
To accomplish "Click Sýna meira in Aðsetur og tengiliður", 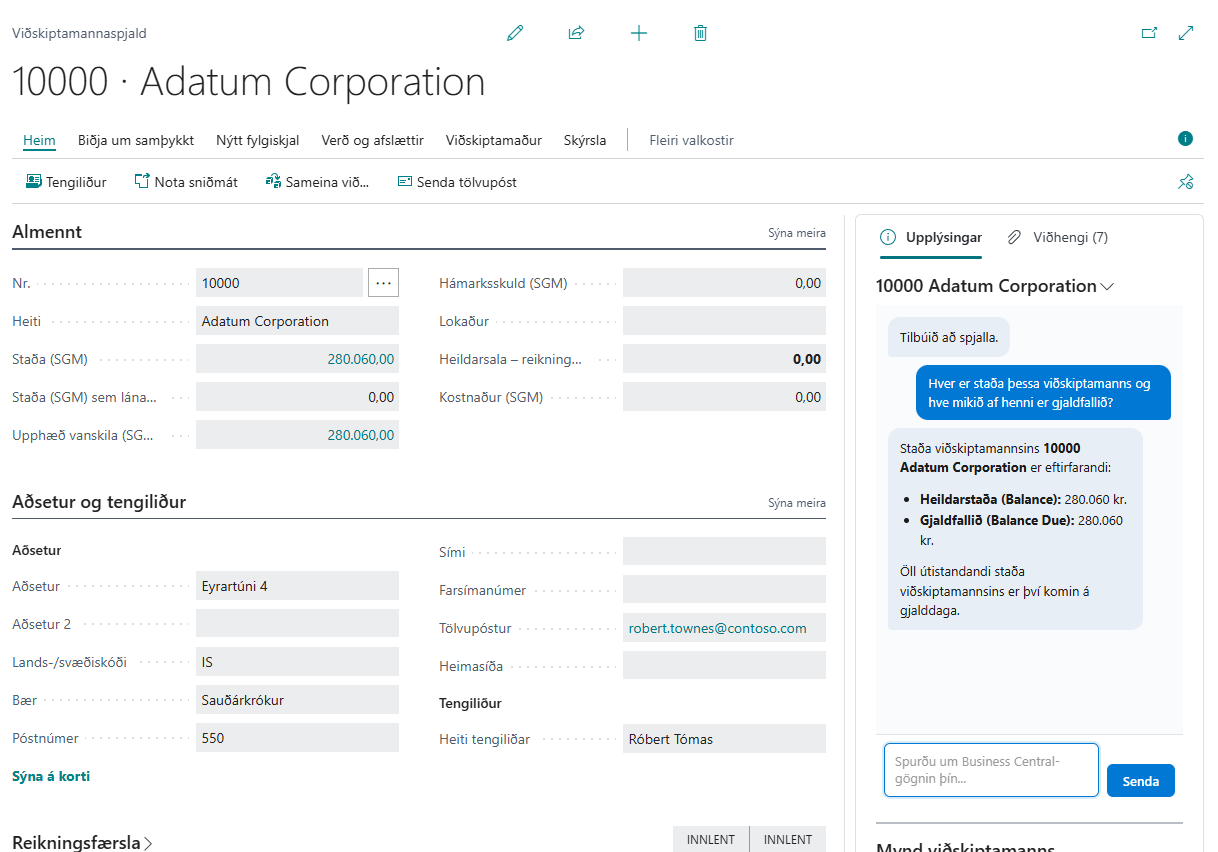I will tap(797, 503).
